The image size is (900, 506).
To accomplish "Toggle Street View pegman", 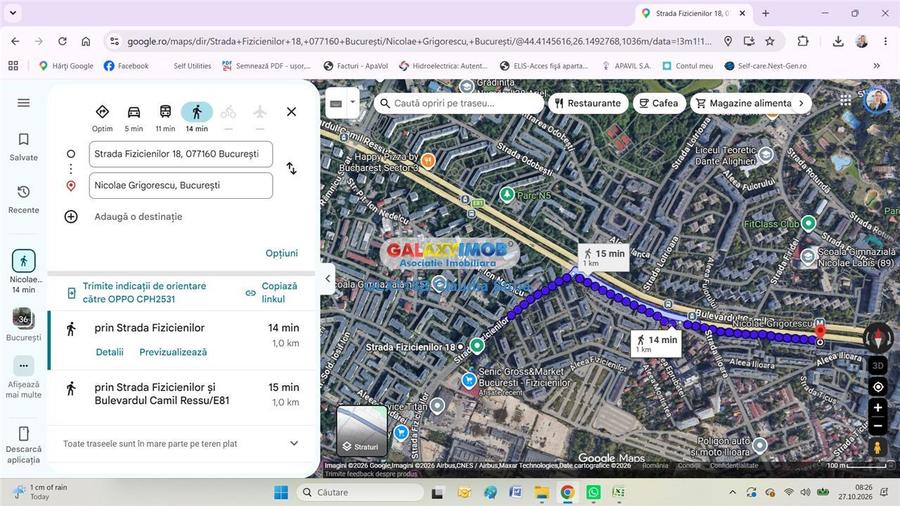I will (878, 447).
